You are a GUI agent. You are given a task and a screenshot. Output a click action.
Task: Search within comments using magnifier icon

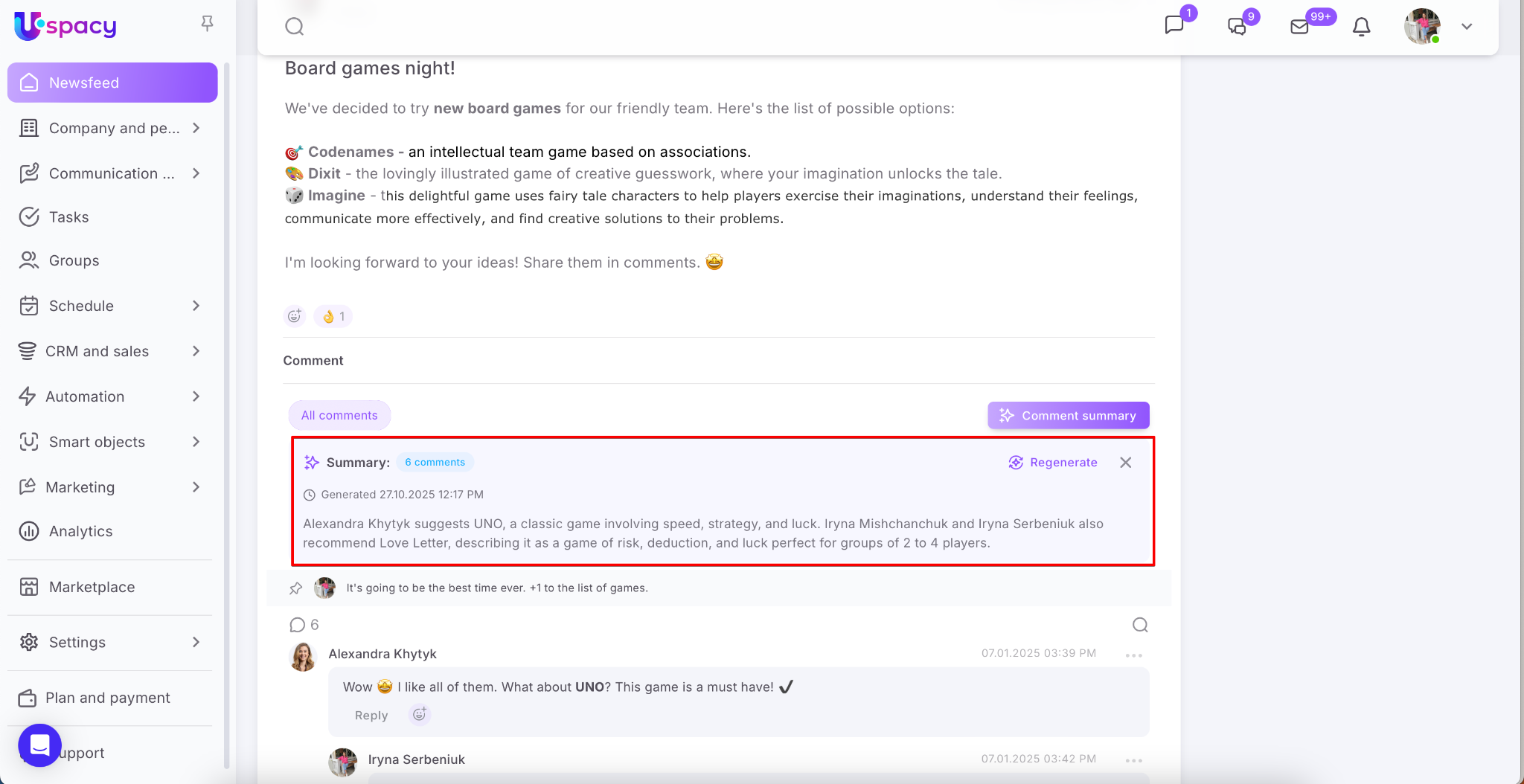click(x=1140, y=625)
